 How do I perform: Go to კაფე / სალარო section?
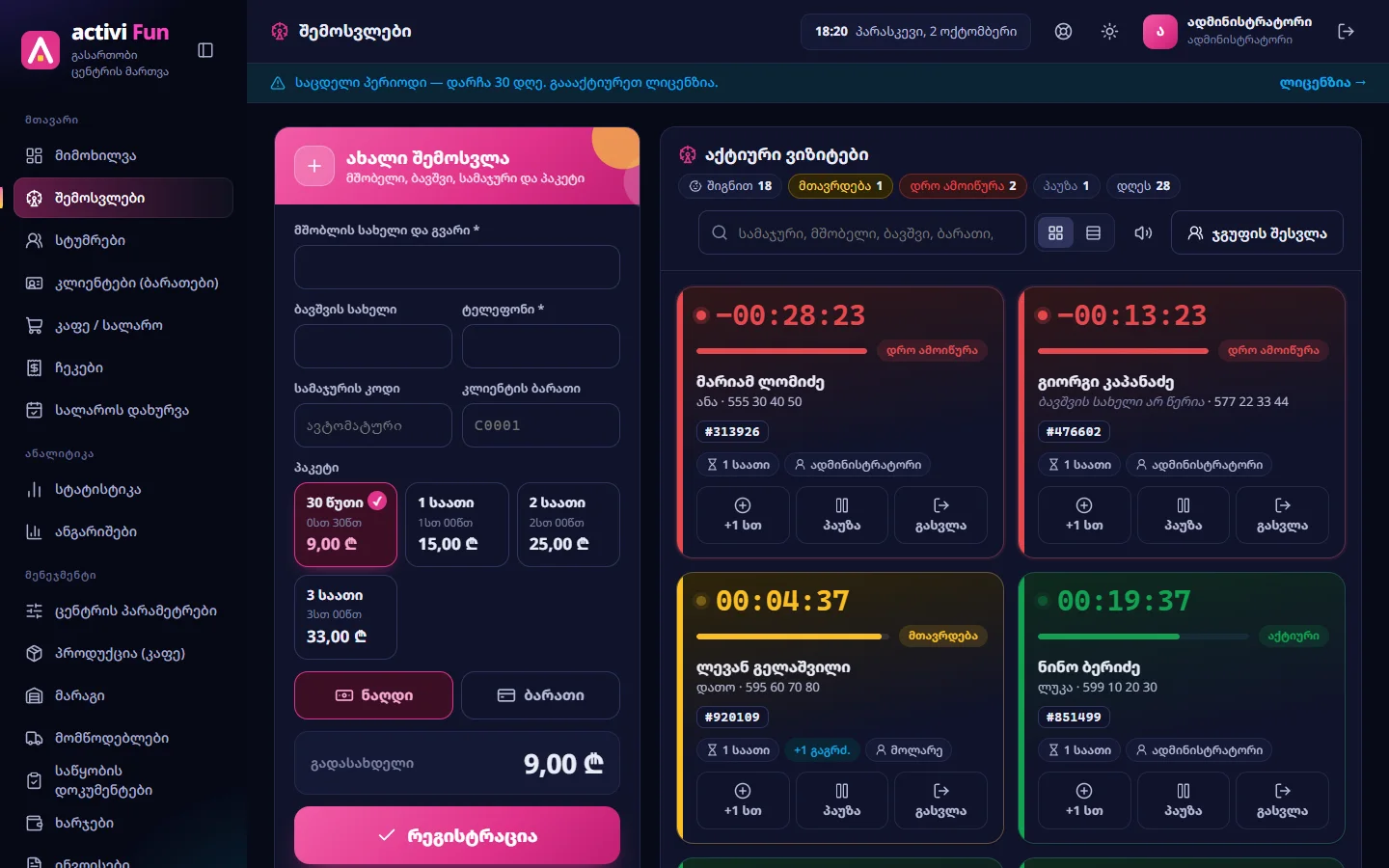(x=123, y=325)
